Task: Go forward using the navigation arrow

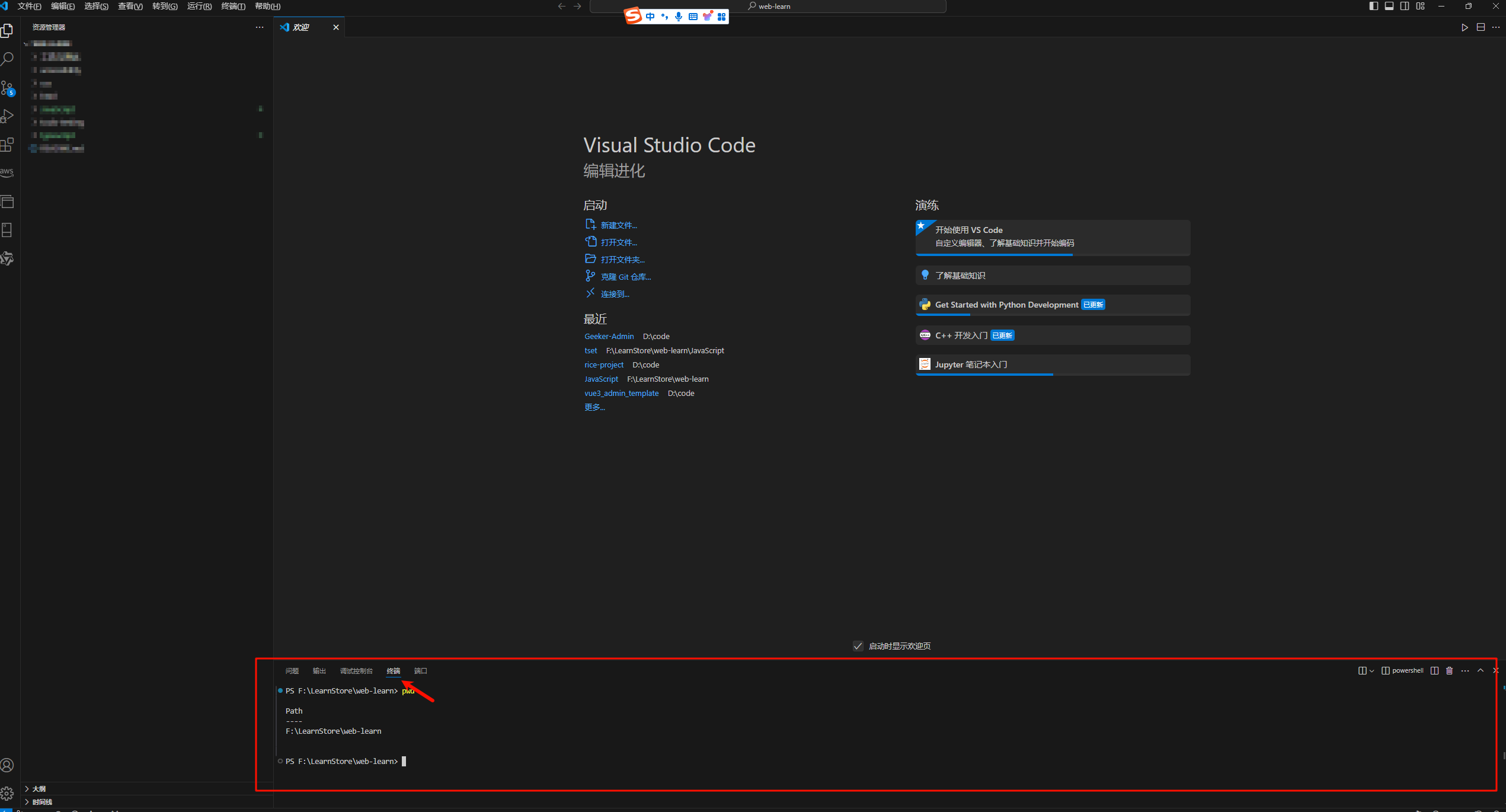Action: [577, 6]
